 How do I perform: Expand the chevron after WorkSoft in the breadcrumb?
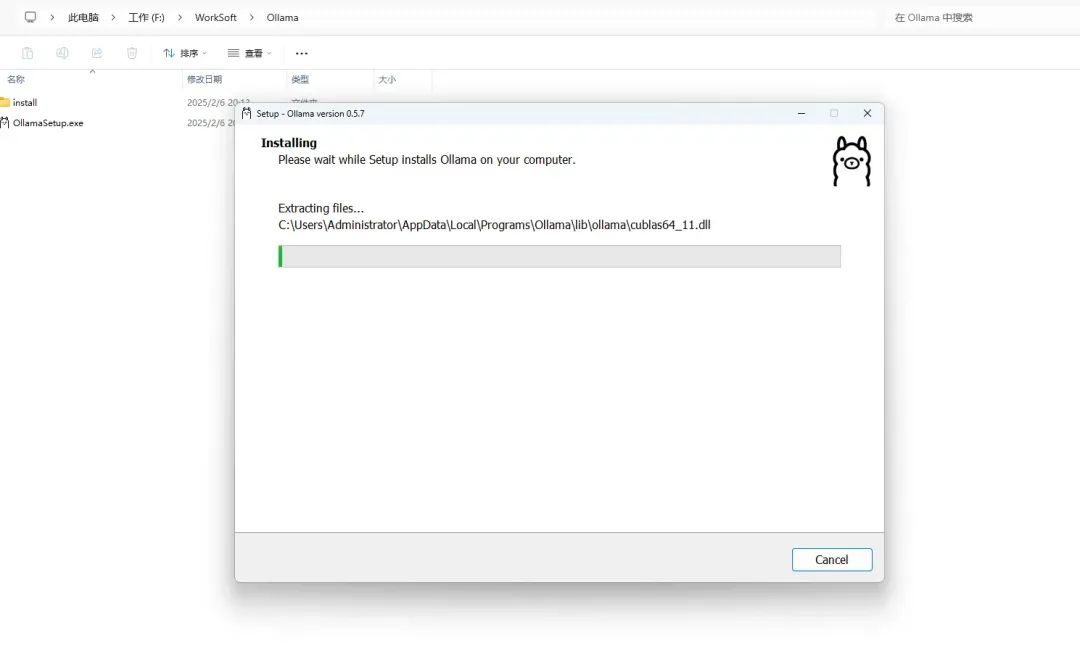pyautogui.click(x=251, y=17)
